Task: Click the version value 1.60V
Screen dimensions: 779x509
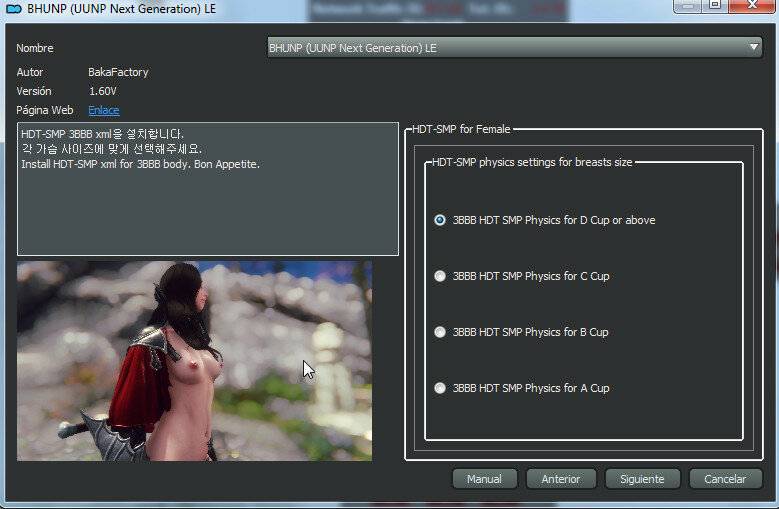Action: [103, 91]
